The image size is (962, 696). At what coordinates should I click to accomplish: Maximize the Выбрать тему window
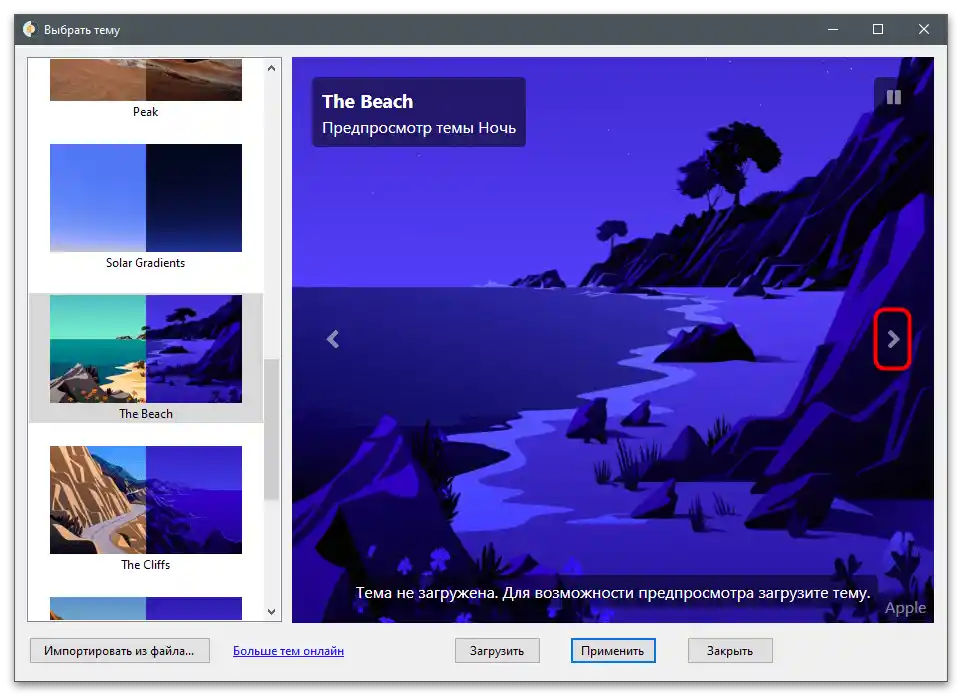pos(878,29)
